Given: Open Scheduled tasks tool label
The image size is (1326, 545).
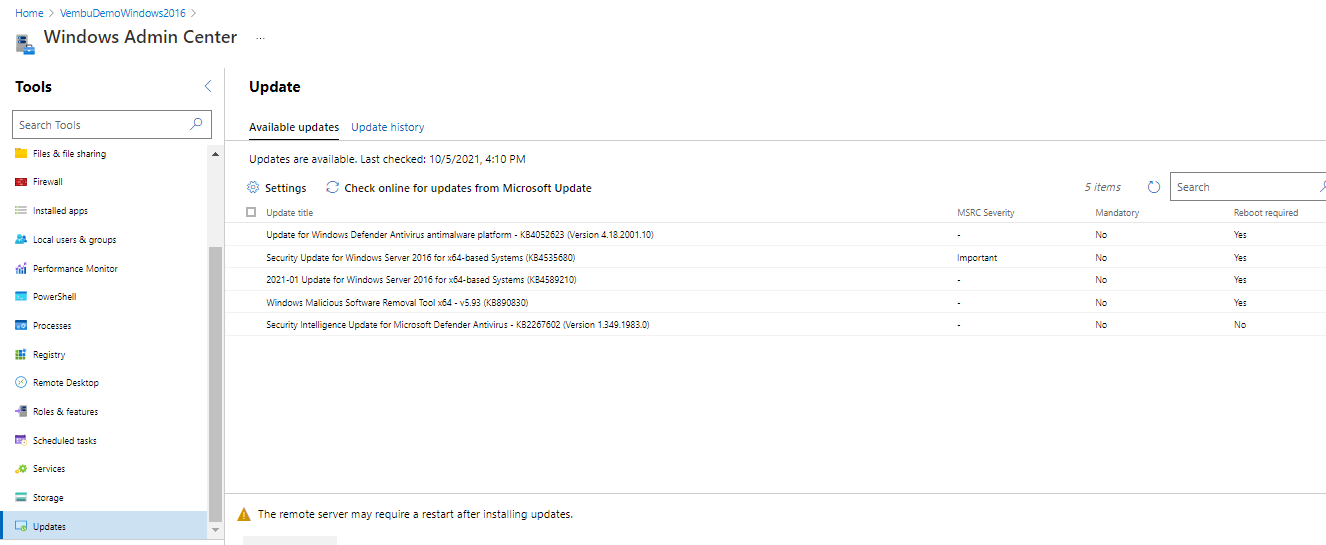Looking at the screenshot, I should tap(65, 441).
